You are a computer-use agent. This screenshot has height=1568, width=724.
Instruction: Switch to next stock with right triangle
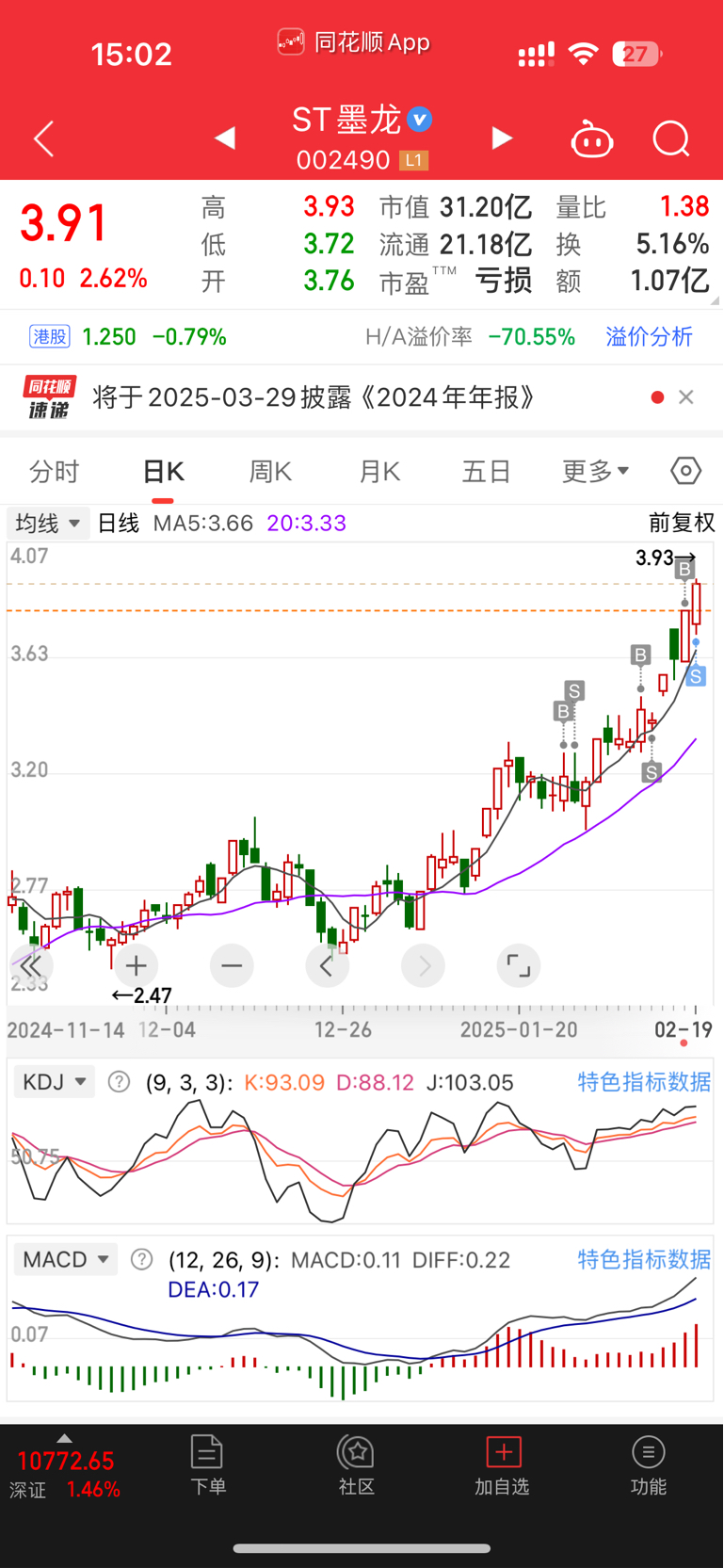coord(502,138)
